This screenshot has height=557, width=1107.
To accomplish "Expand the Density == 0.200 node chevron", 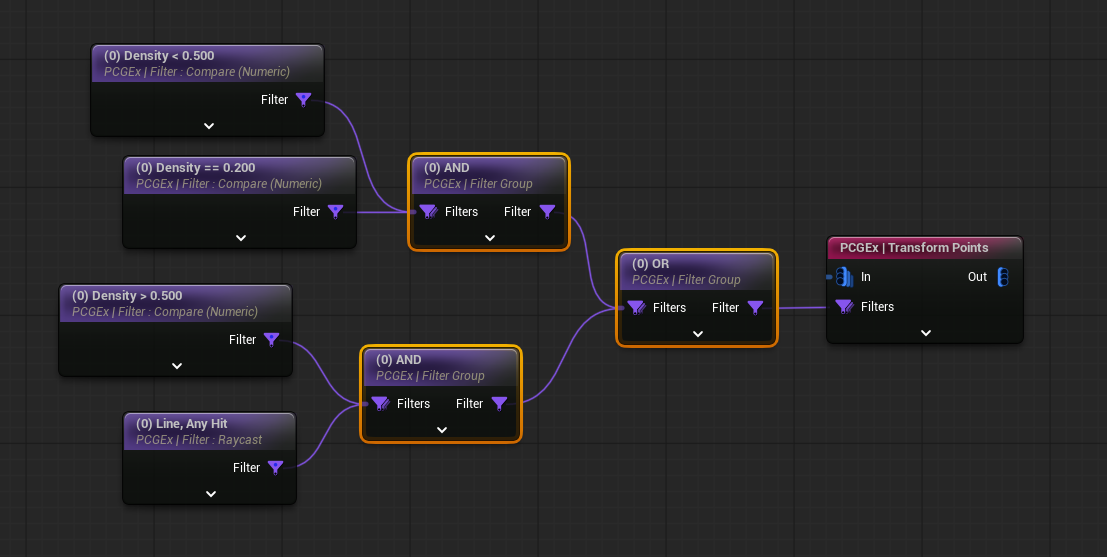I will [x=240, y=238].
